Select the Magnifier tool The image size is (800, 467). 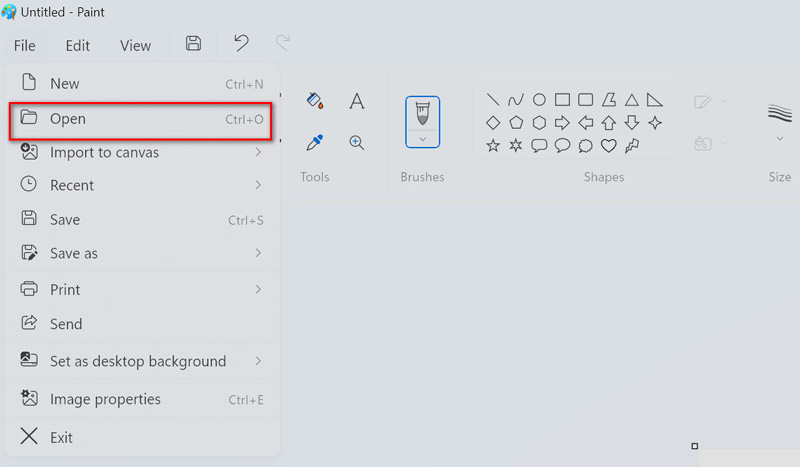coord(357,142)
